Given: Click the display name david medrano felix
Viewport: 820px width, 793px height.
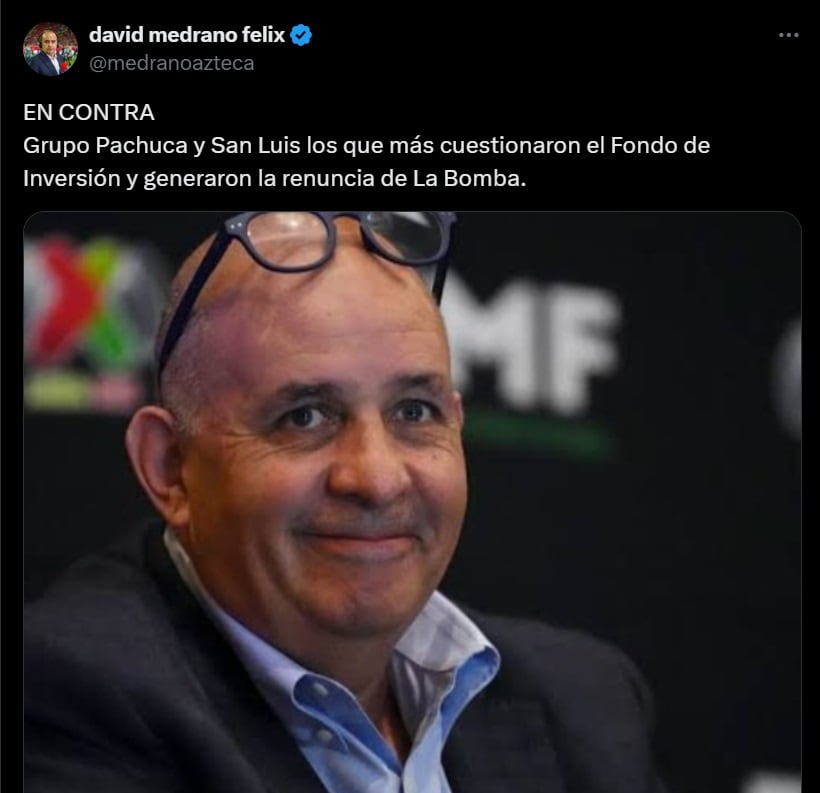Looking at the screenshot, I should (187, 35).
